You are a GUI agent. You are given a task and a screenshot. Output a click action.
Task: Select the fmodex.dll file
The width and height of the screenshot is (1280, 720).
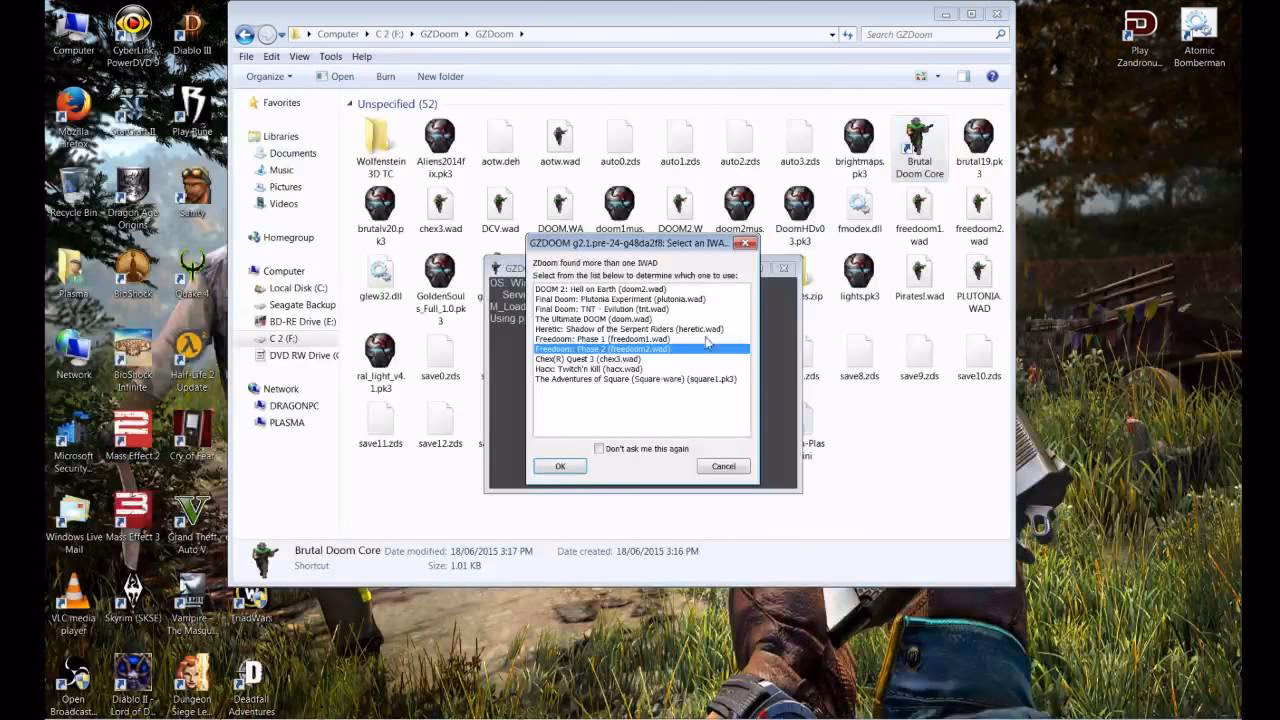859,209
